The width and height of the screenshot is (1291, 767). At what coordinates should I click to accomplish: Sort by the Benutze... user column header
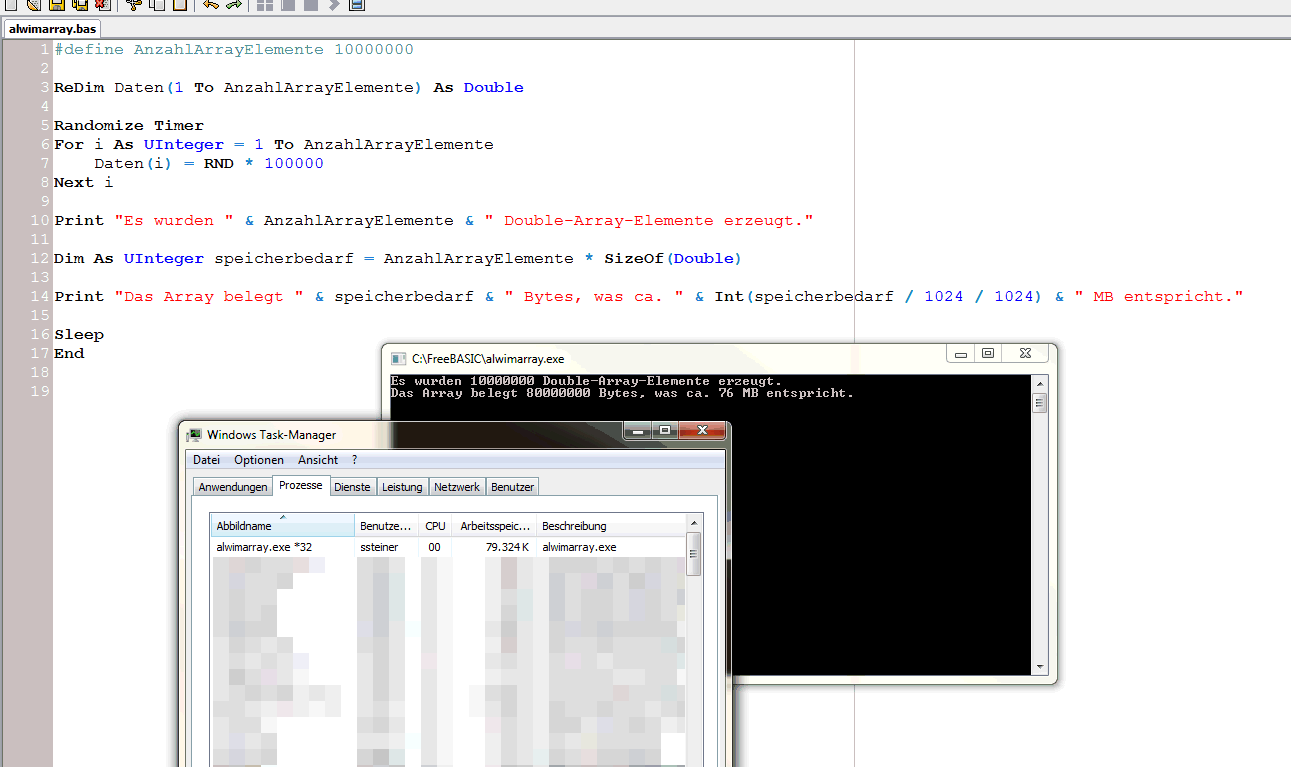pyautogui.click(x=387, y=526)
